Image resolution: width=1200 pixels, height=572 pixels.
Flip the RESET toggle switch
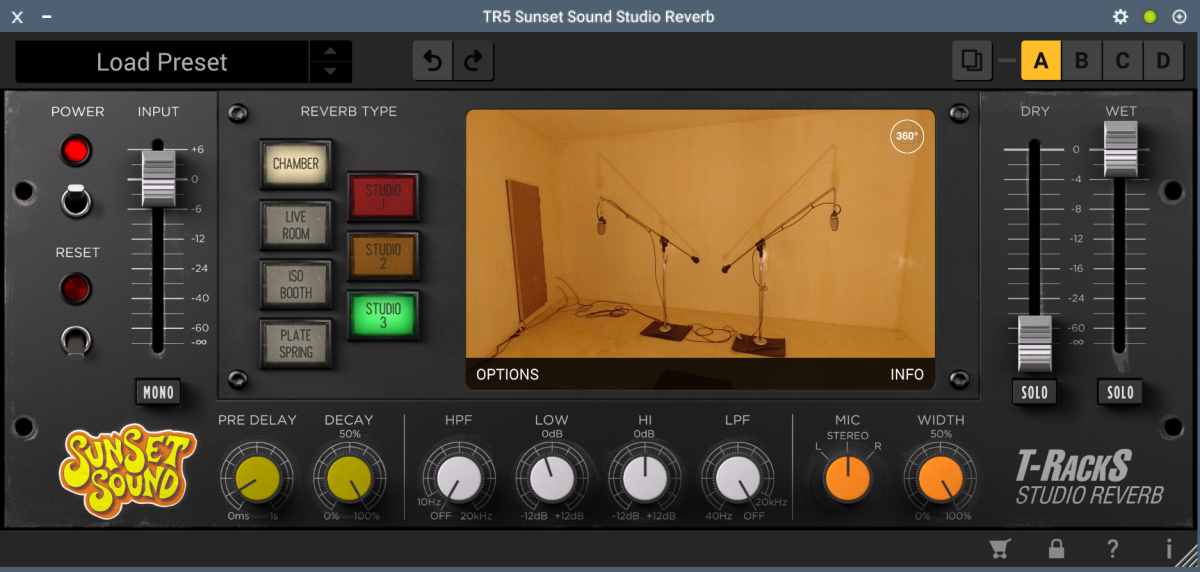point(76,342)
